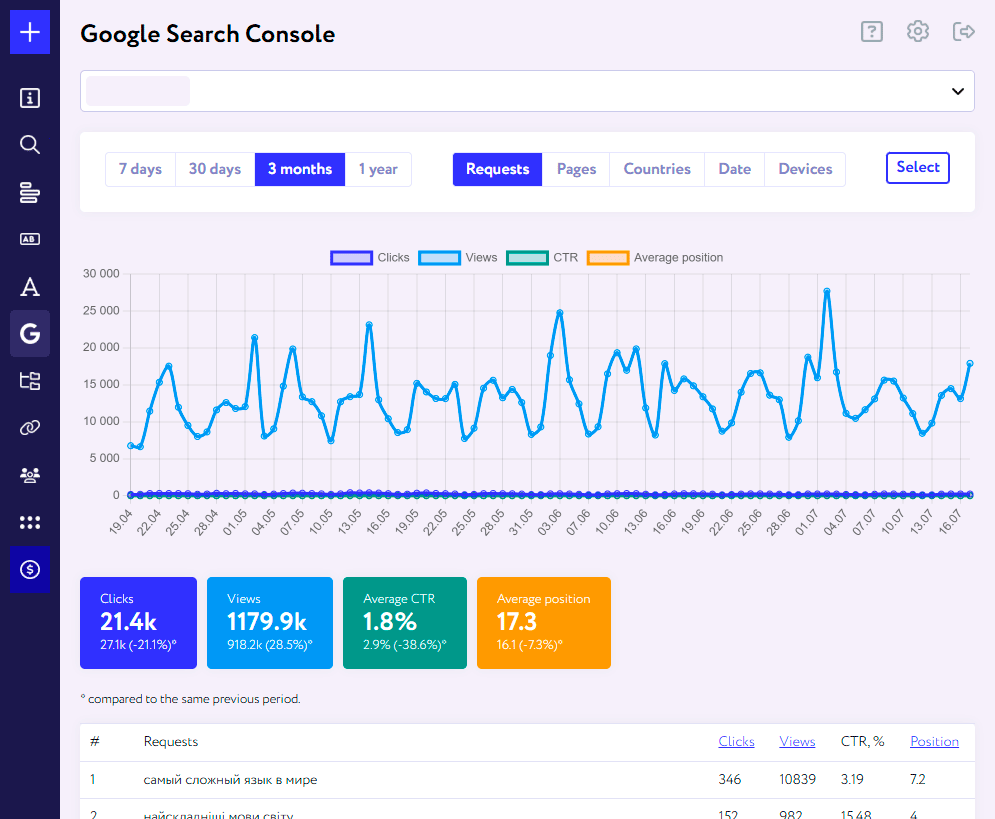
Task: Open the settings gear icon
Action: pos(918,31)
